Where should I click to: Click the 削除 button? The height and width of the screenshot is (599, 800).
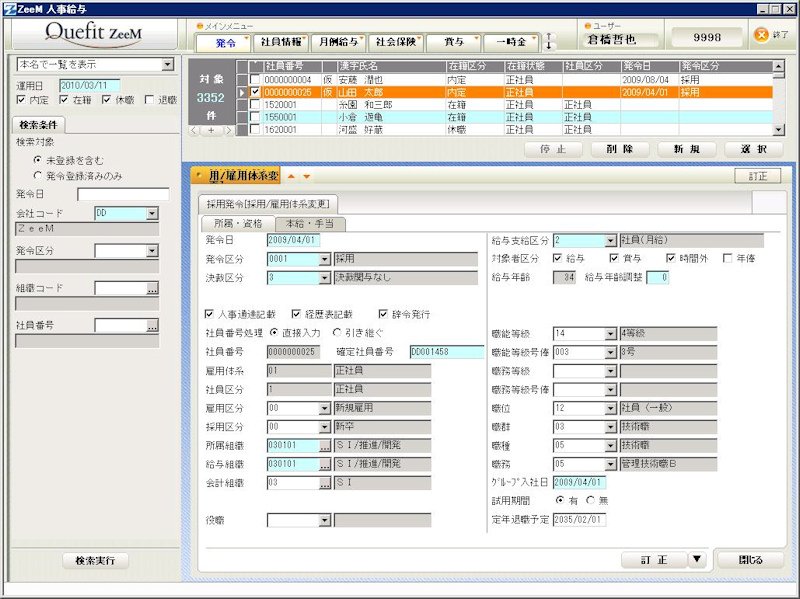(x=620, y=149)
